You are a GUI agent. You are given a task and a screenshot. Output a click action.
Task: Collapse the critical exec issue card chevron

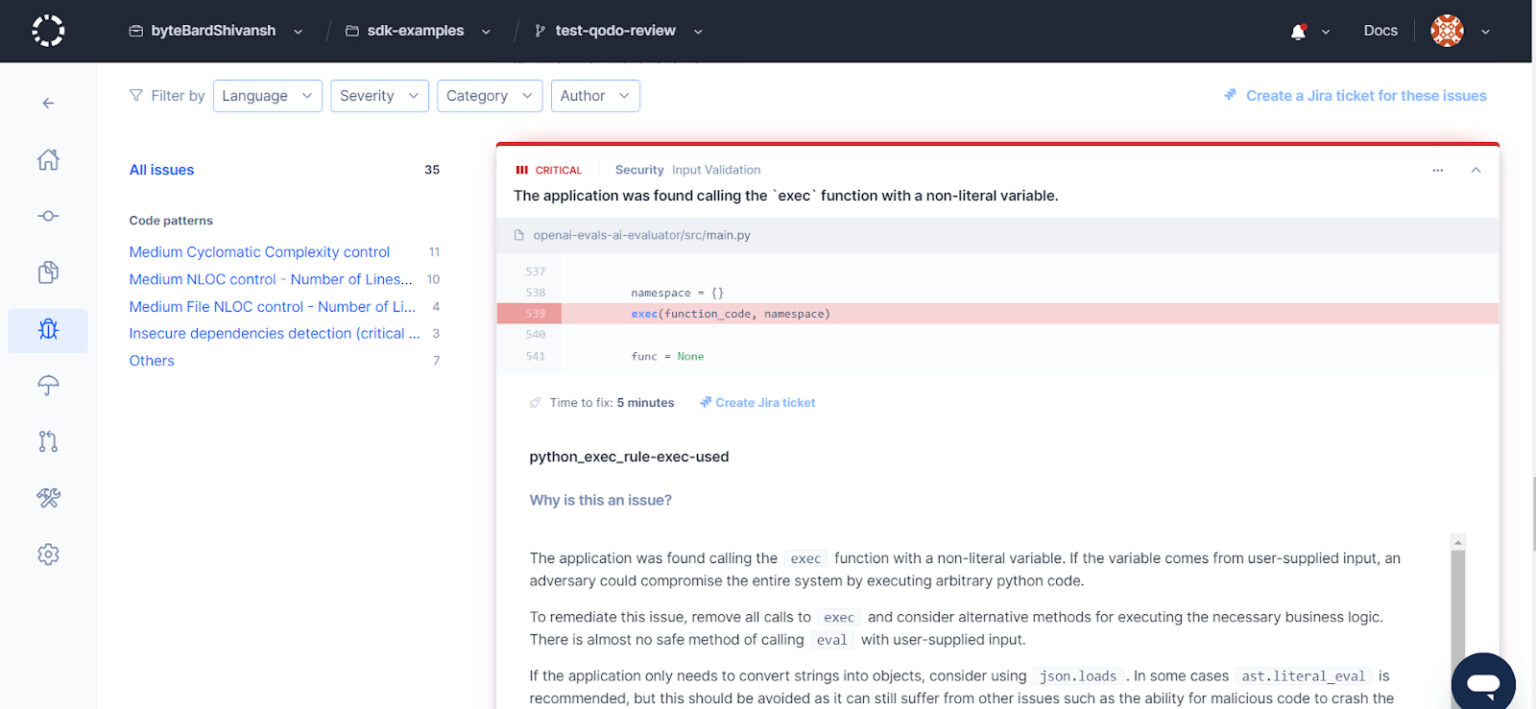pos(1476,170)
